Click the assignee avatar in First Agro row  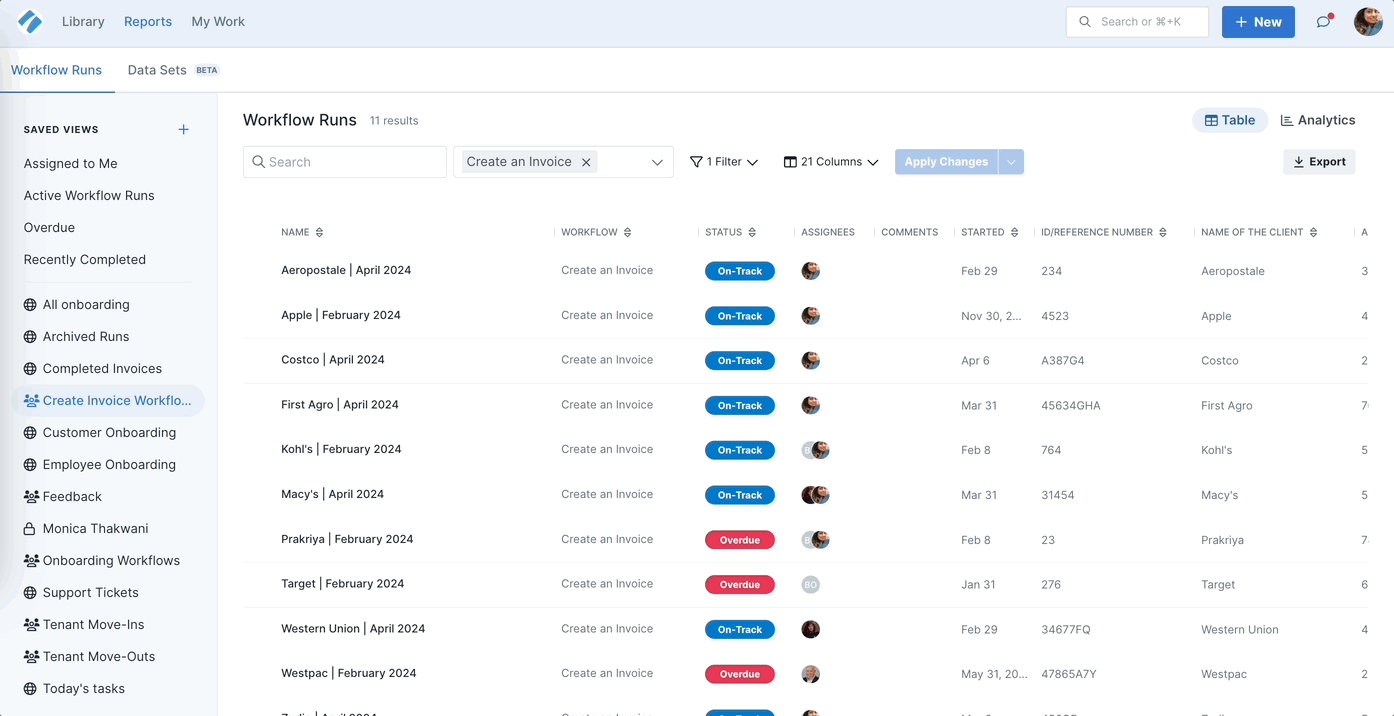coord(811,405)
